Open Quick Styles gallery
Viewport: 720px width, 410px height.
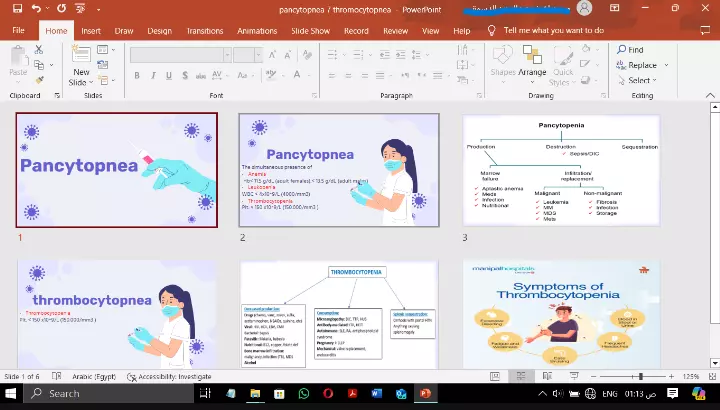[562, 64]
